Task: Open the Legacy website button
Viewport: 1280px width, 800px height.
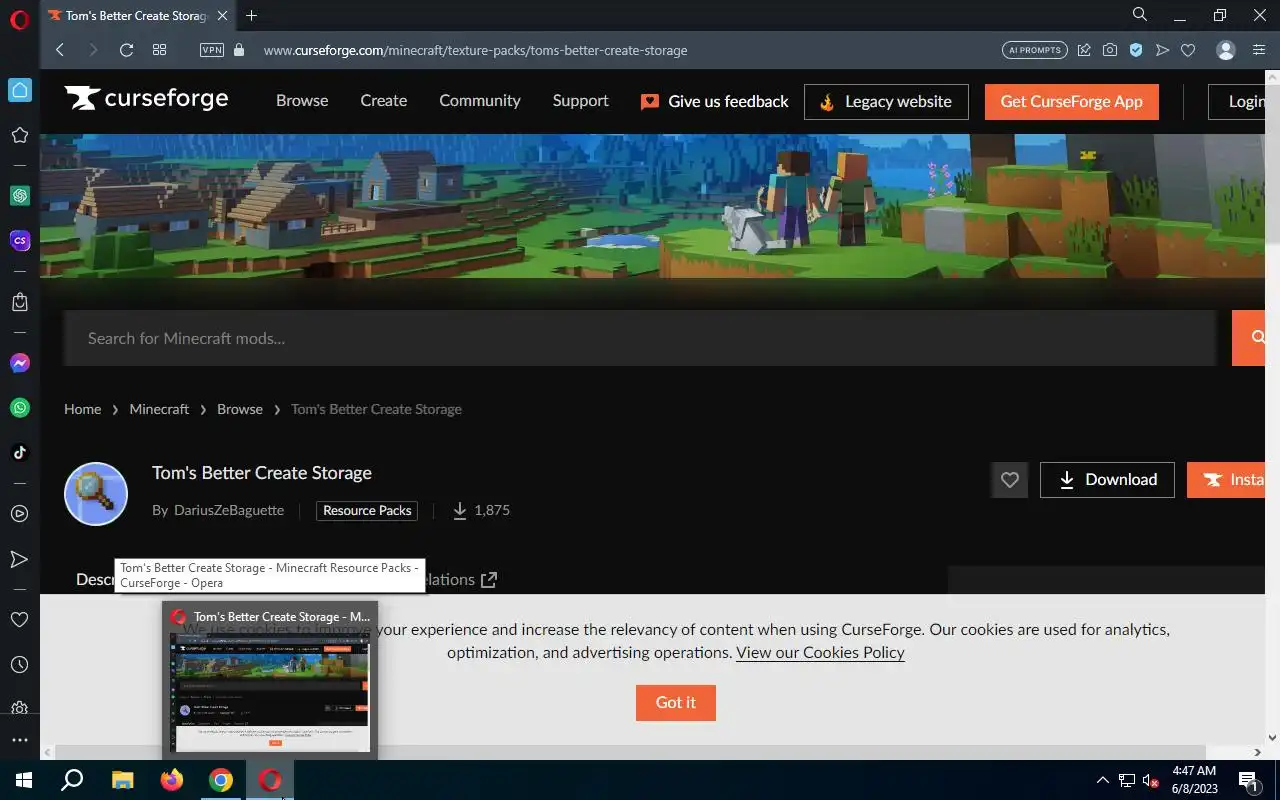Action: click(886, 102)
